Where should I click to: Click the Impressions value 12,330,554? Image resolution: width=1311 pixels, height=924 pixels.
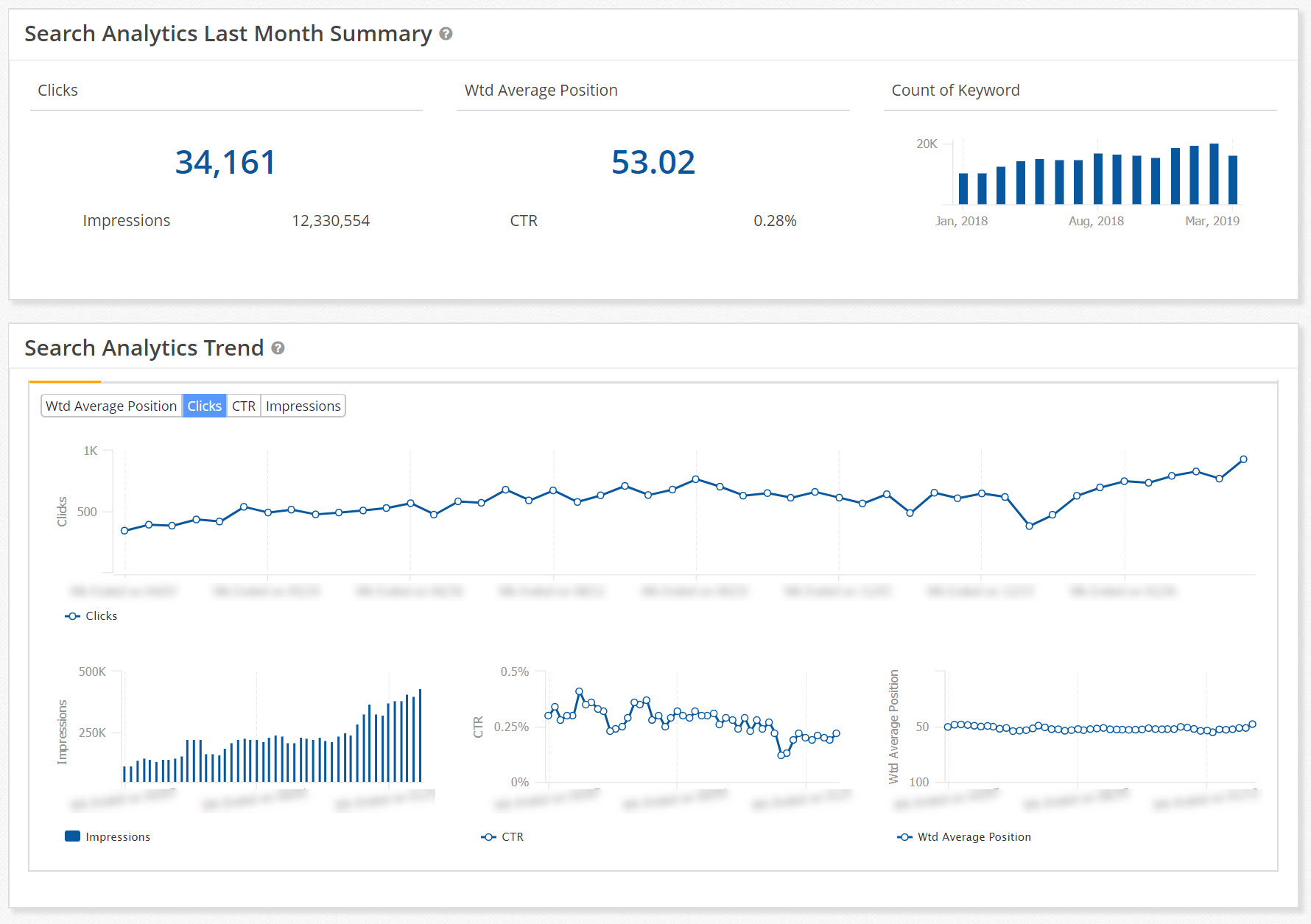331,220
